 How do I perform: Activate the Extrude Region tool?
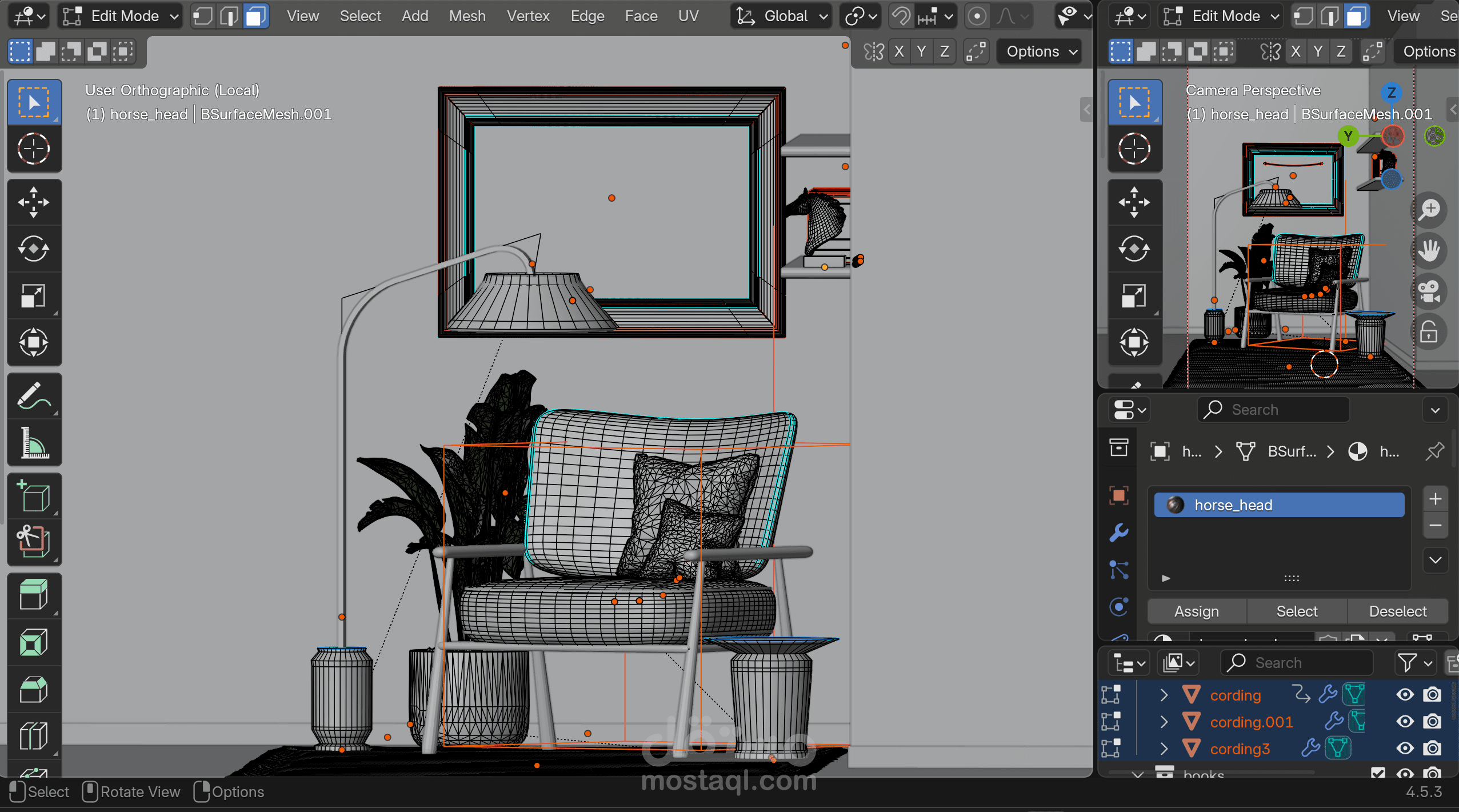click(x=33, y=595)
